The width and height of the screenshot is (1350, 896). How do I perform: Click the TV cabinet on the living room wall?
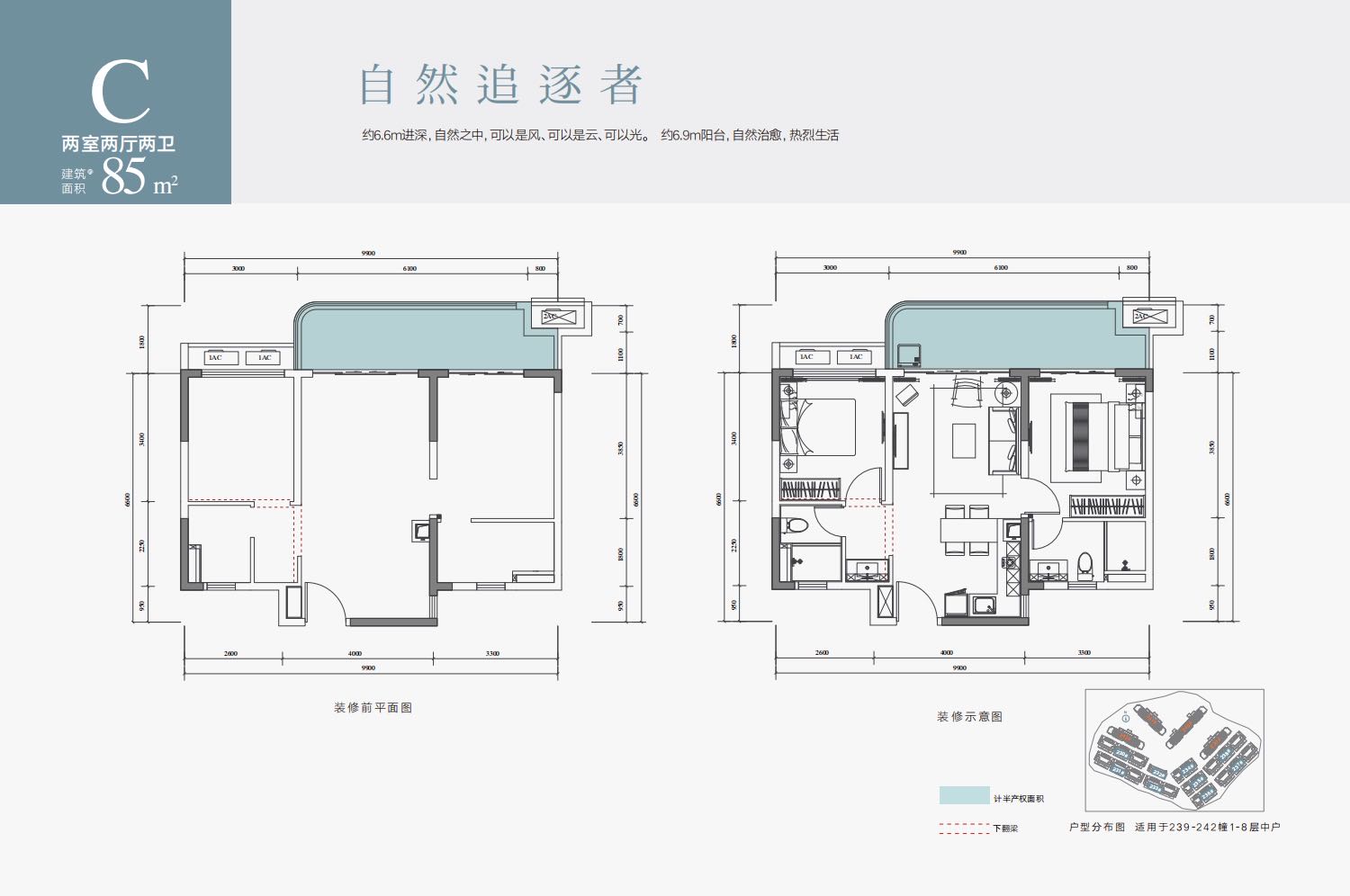pos(901,440)
